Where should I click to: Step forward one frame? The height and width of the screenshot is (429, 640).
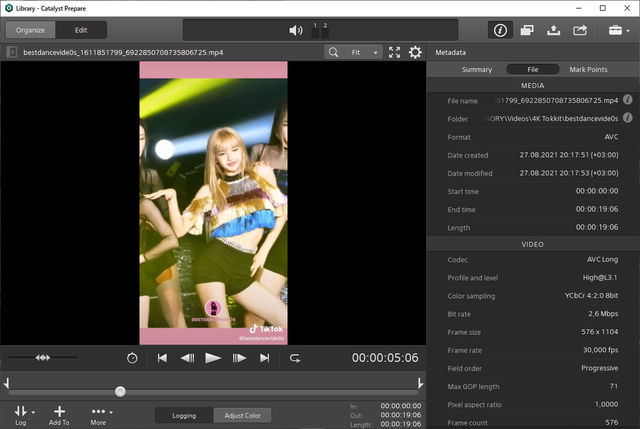(239, 357)
